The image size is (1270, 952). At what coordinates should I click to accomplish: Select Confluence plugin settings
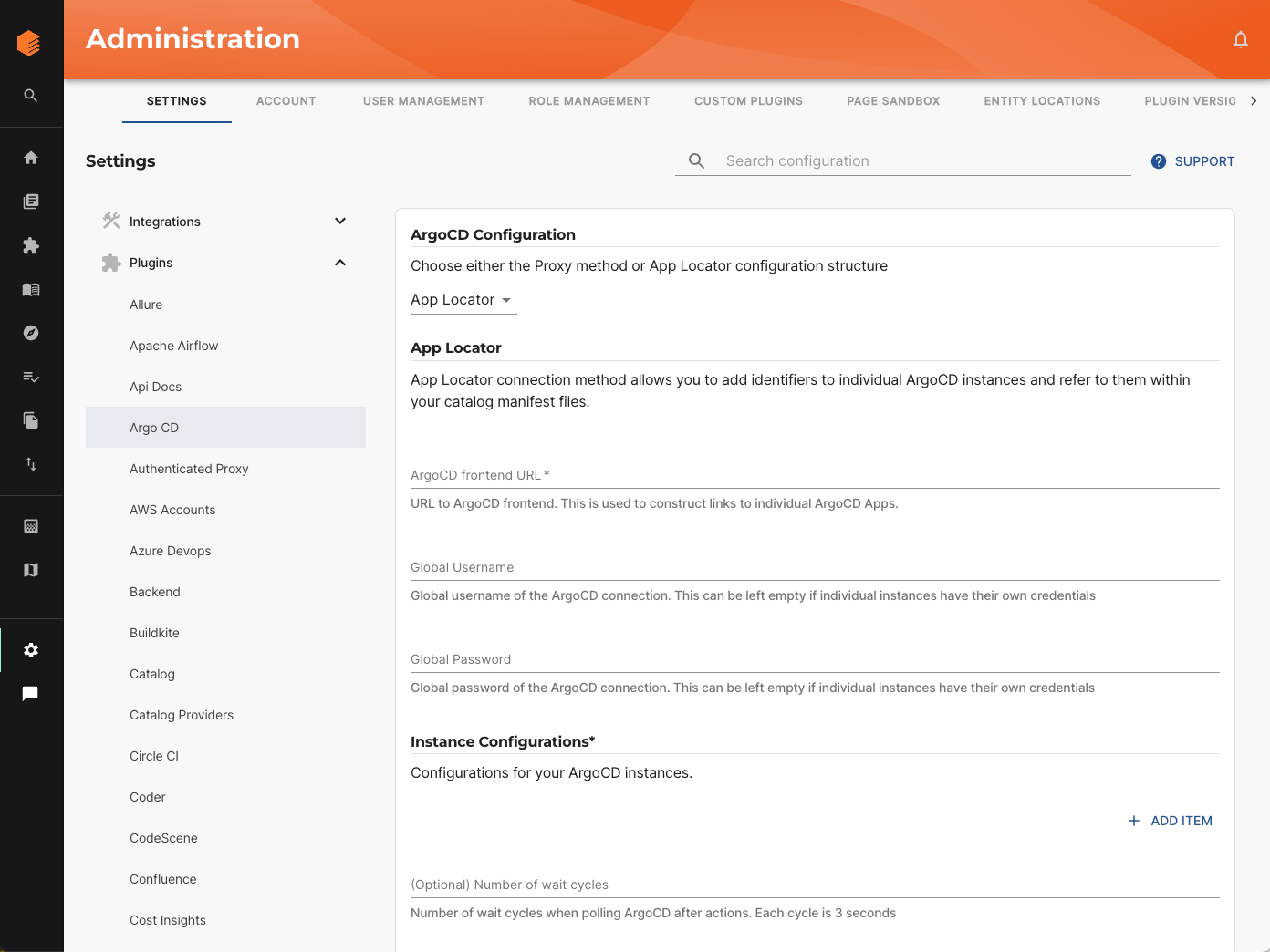pyautogui.click(x=225, y=879)
